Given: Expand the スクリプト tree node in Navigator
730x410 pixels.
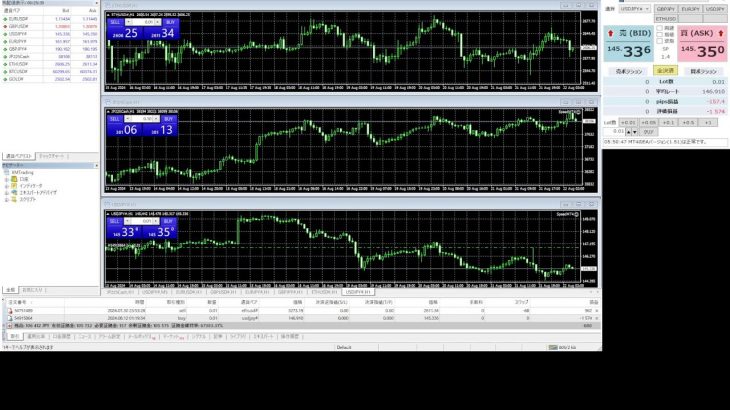Looking at the screenshot, I should (x=5, y=199).
